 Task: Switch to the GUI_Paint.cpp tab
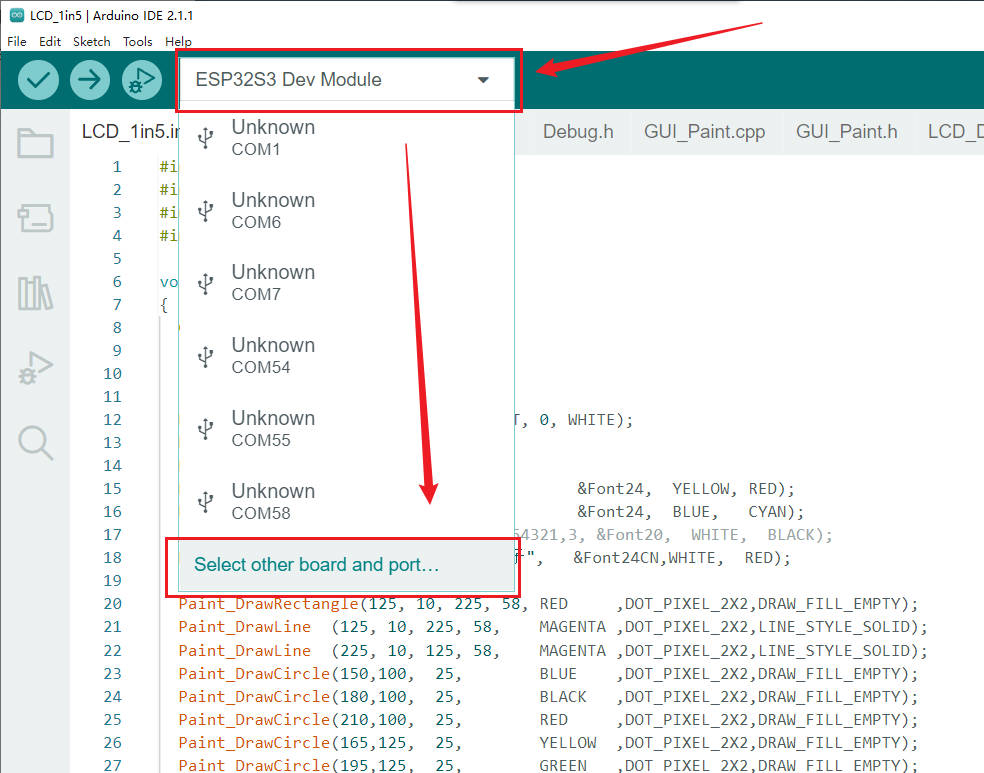coord(705,132)
